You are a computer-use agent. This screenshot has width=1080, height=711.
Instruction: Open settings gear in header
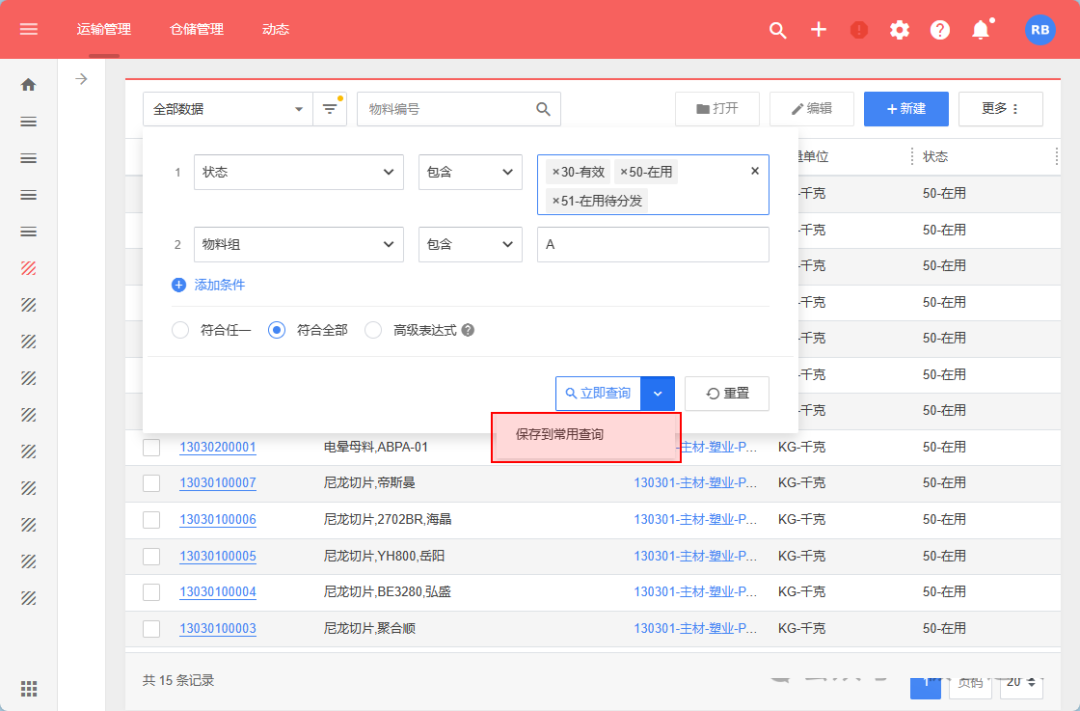pyautogui.click(x=900, y=30)
